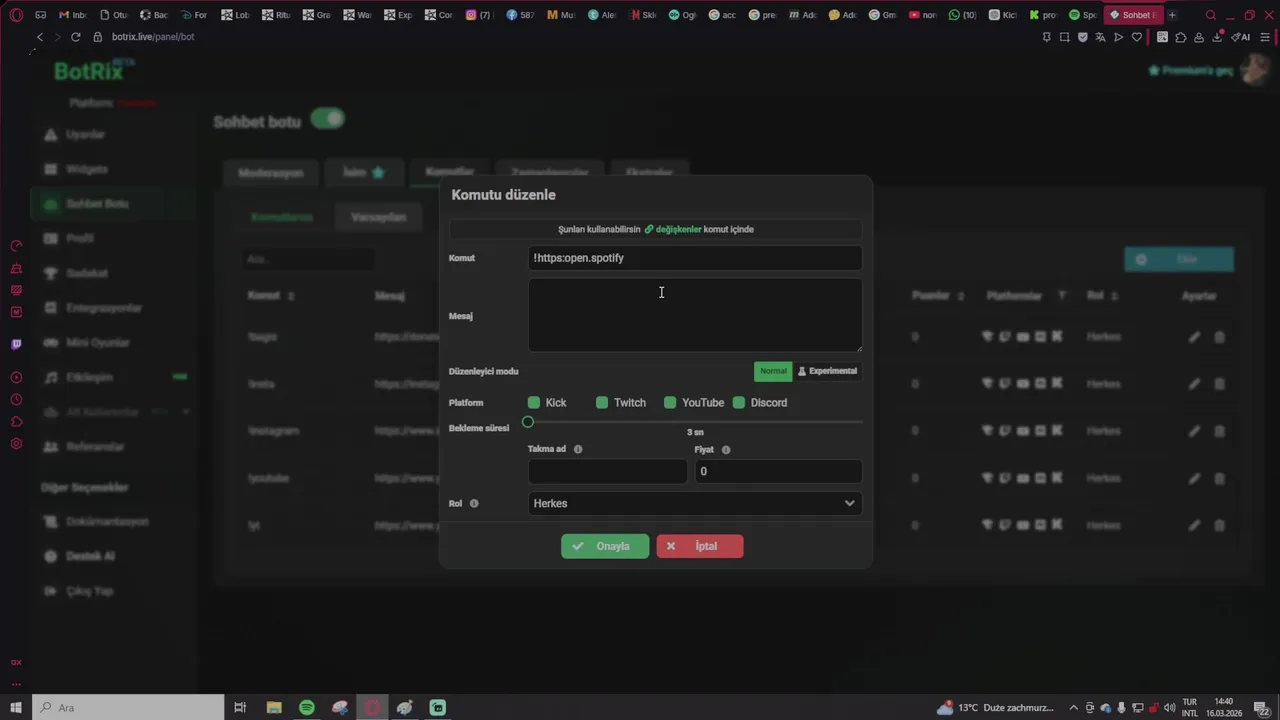Open Spotify from the Windows taskbar
The image size is (1280, 720).
coord(307,707)
